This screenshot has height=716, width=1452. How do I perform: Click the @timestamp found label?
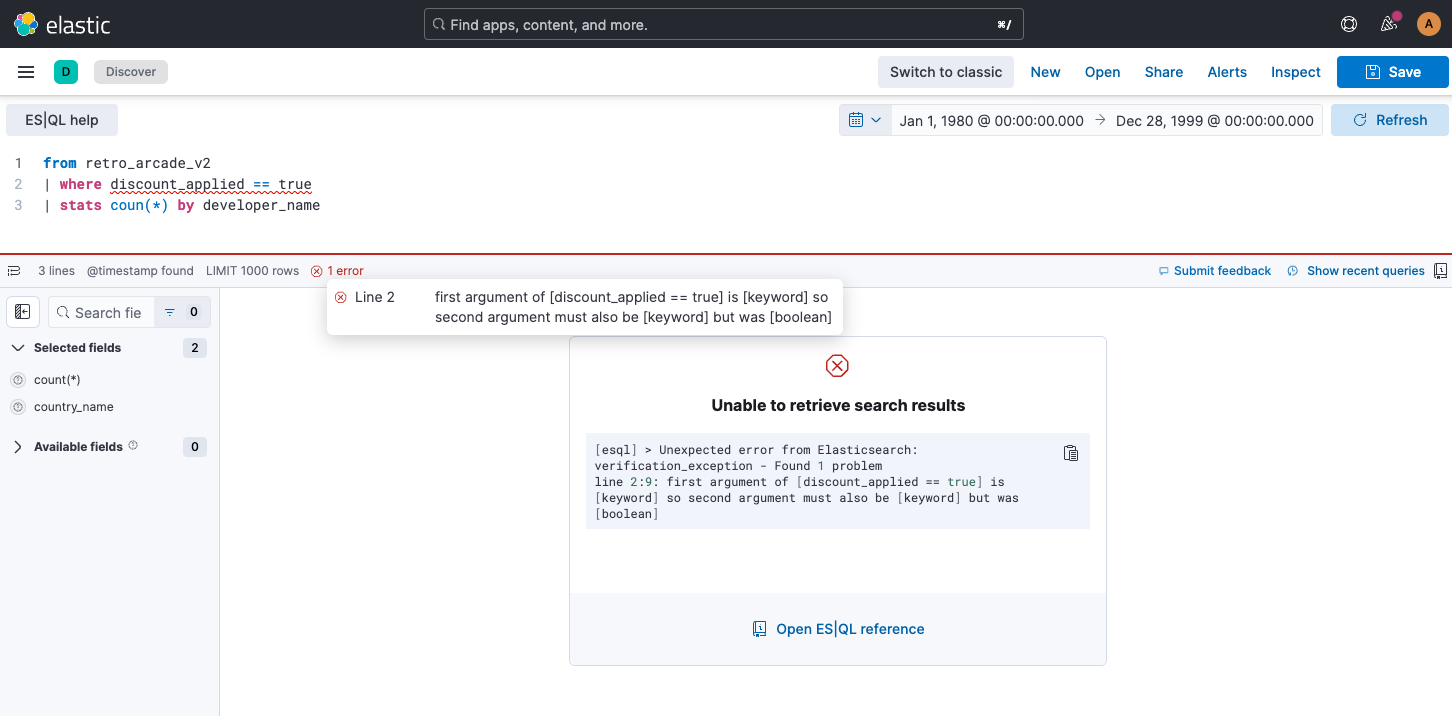140,271
